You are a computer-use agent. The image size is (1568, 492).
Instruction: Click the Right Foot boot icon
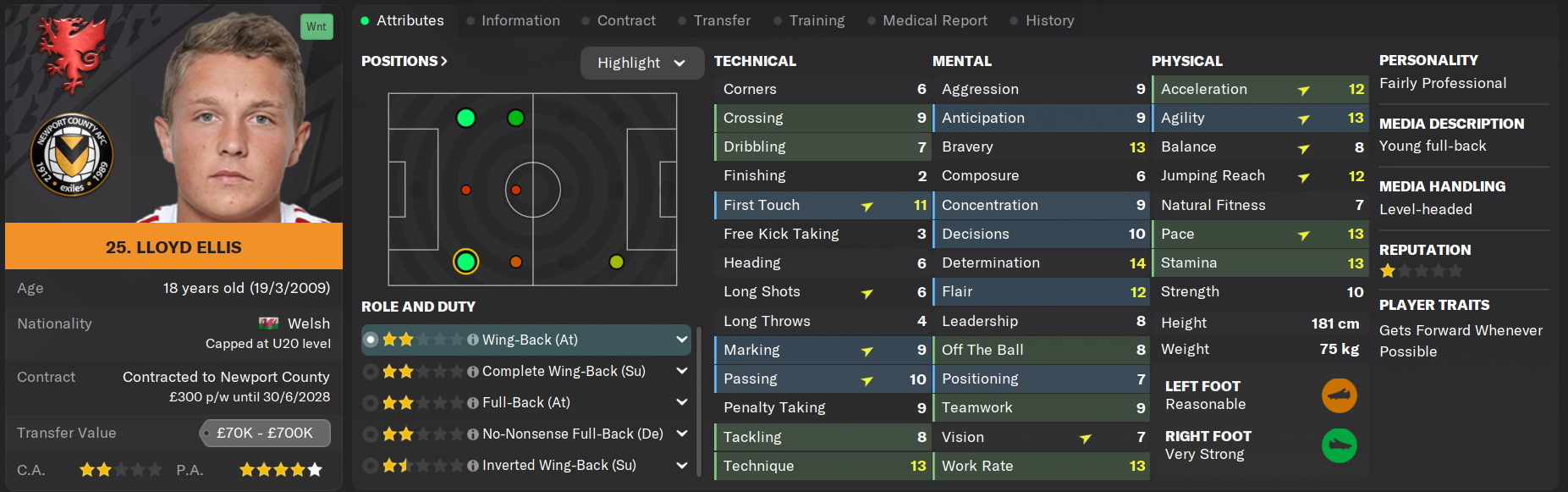[x=1339, y=445]
